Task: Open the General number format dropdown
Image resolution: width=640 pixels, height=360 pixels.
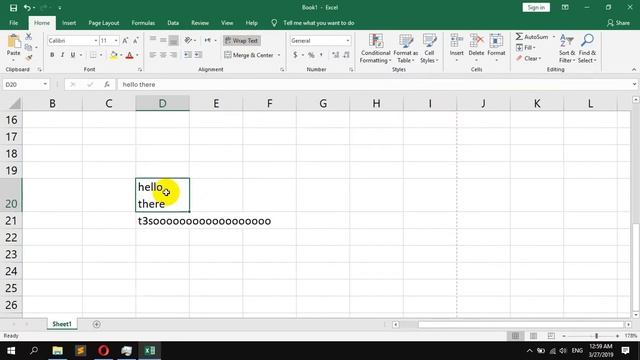Action: point(348,41)
